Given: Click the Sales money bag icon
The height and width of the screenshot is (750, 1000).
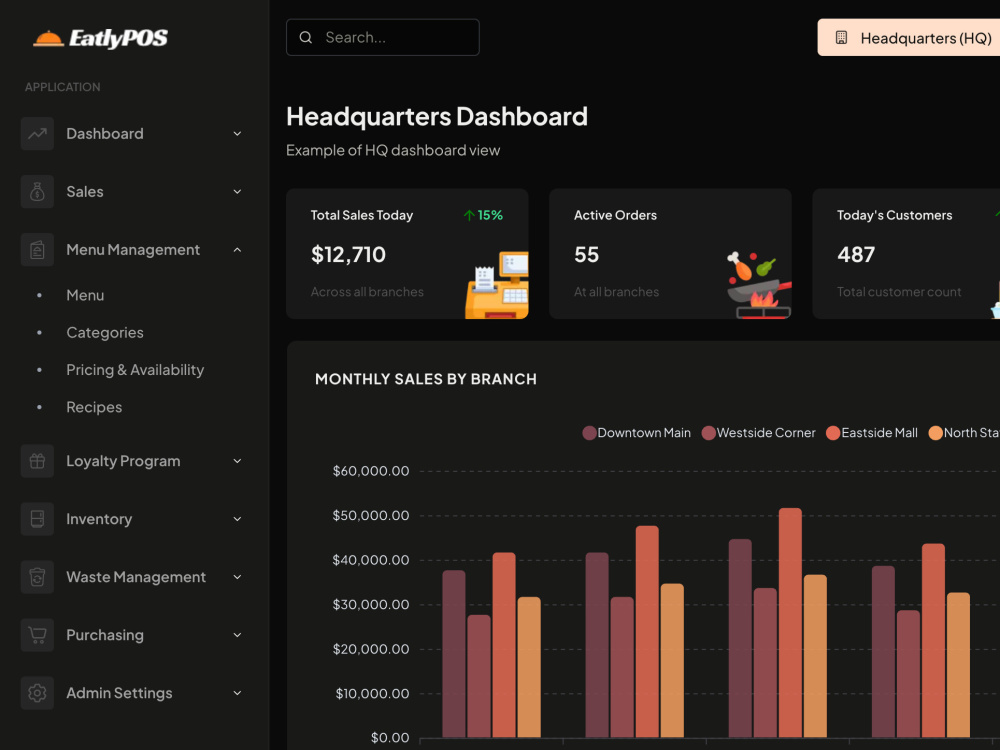Looking at the screenshot, I should coord(37,192).
